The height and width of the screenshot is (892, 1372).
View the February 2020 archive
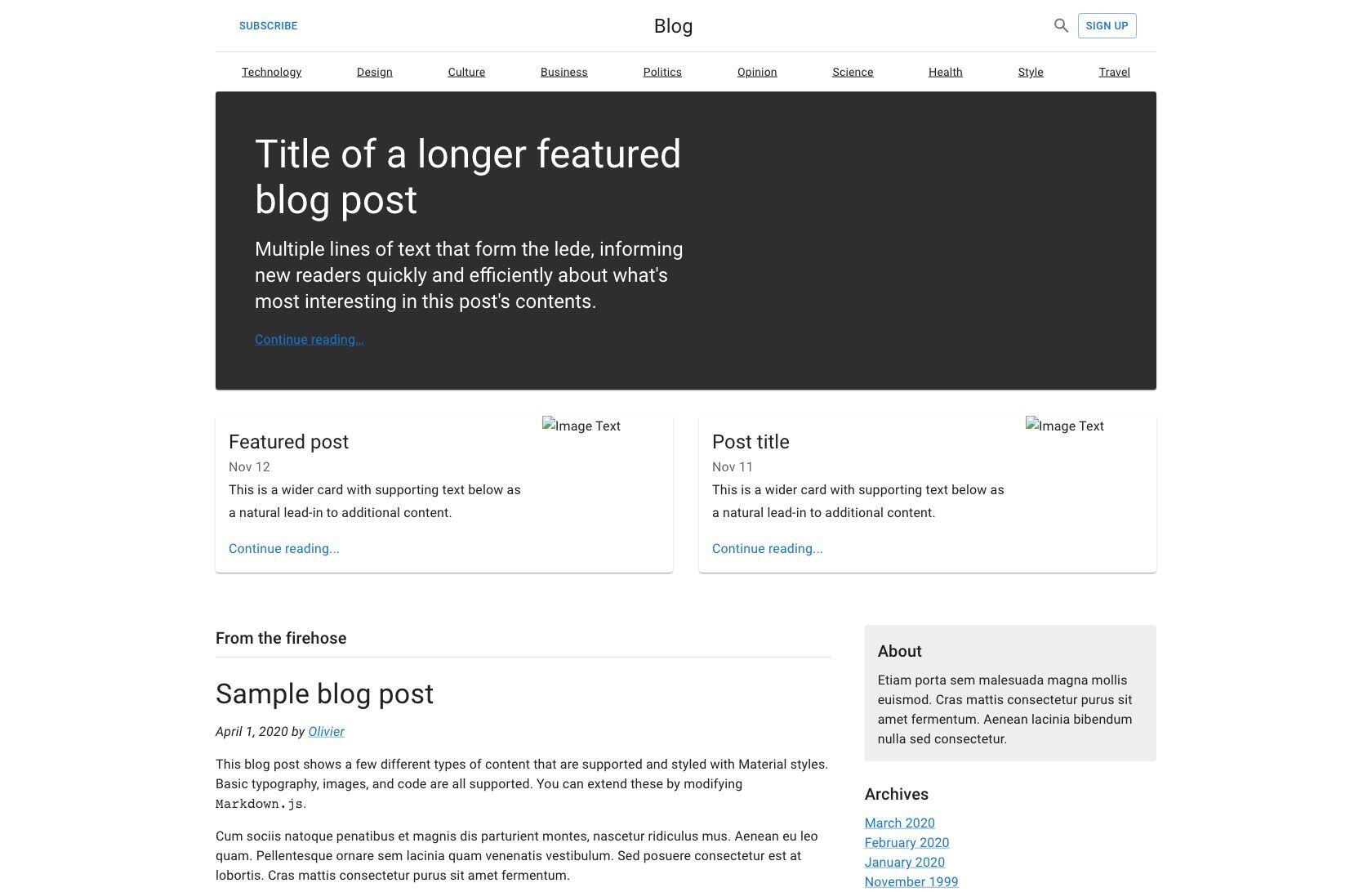[x=906, y=843]
